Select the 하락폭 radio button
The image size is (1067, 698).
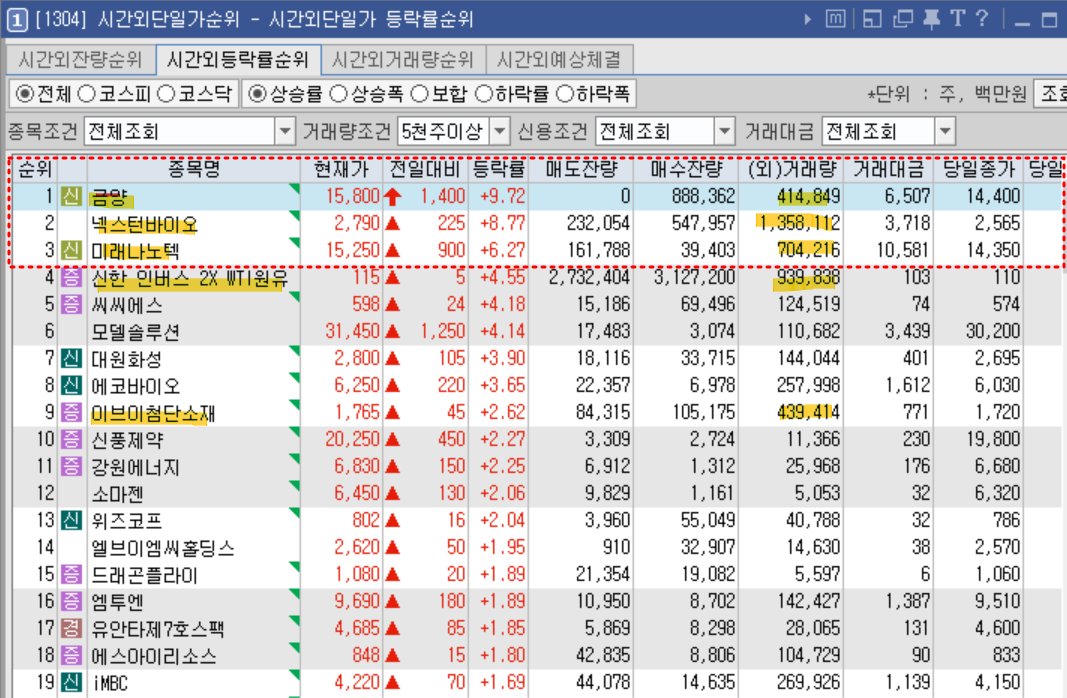pos(565,94)
